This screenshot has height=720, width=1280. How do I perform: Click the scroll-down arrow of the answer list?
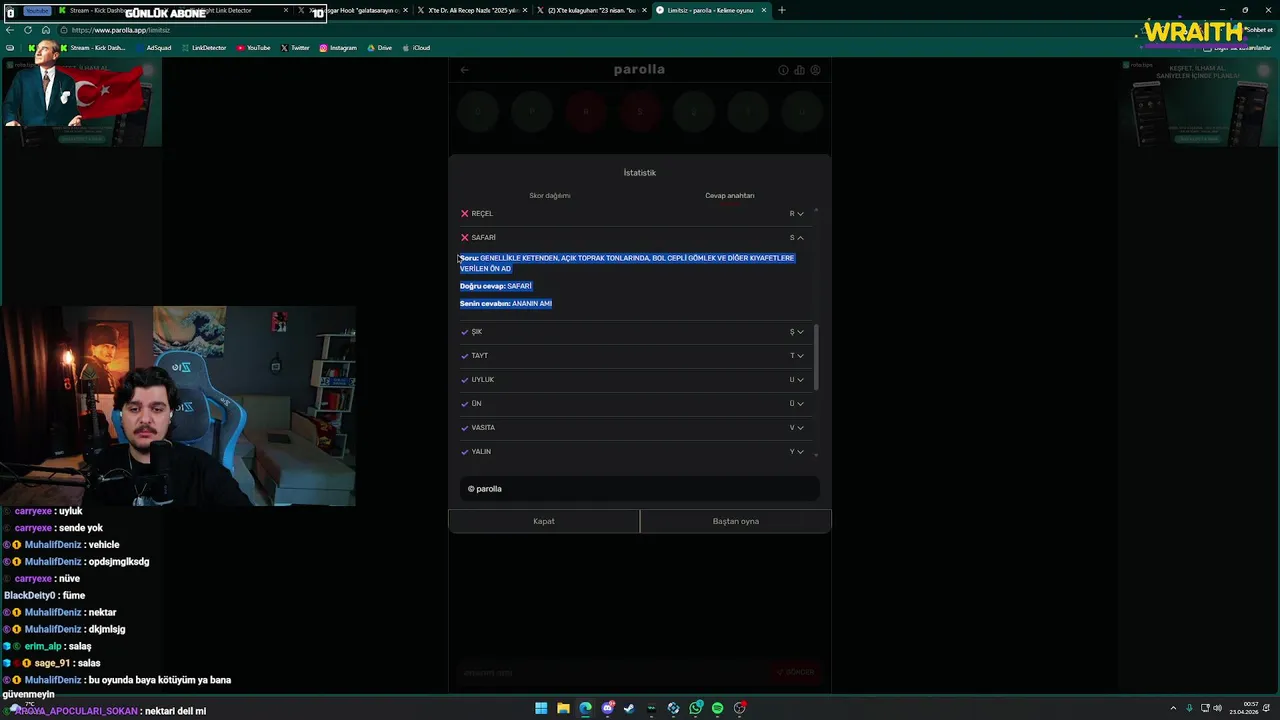point(816,455)
